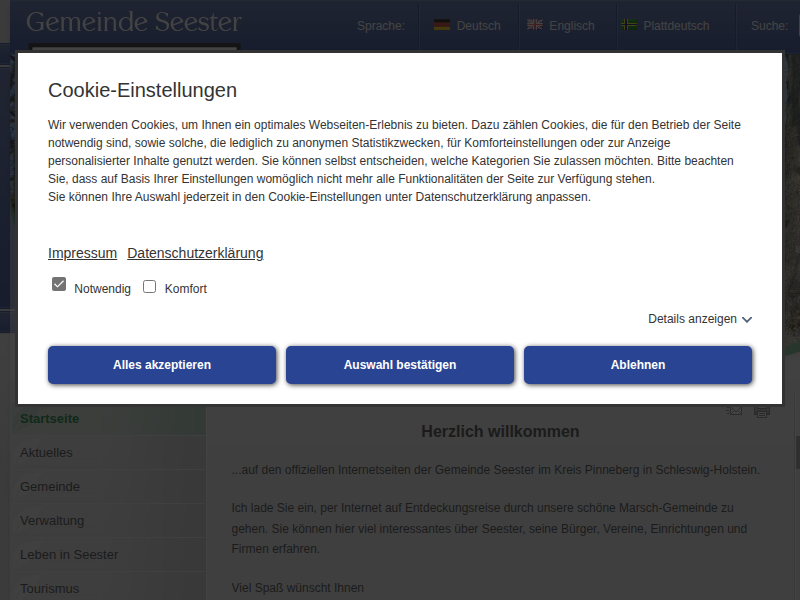Screen dimensions: 800x600
Task: Open Verwaltung sidebar menu item
Action: [x=52, y=521]
